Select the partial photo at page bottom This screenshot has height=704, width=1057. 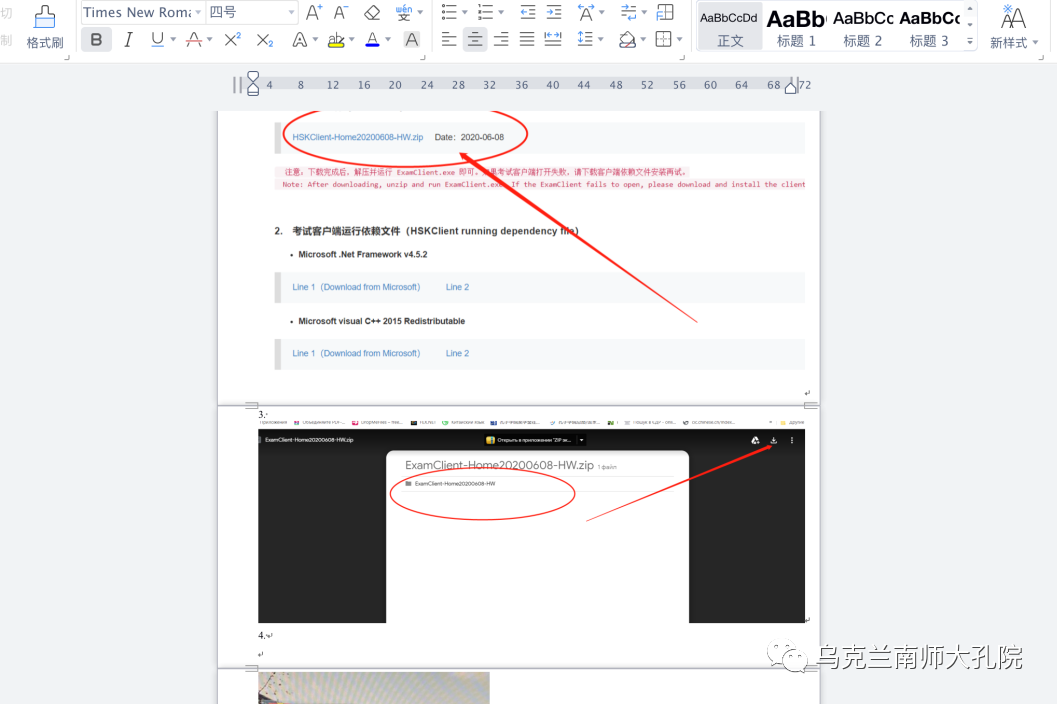click(373, 688)
